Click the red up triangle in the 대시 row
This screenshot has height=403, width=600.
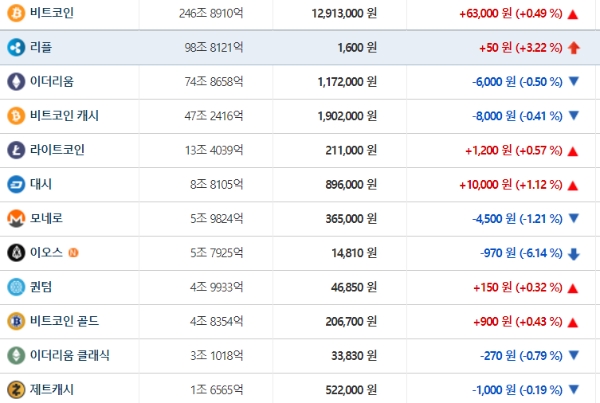tap(573, 186)
